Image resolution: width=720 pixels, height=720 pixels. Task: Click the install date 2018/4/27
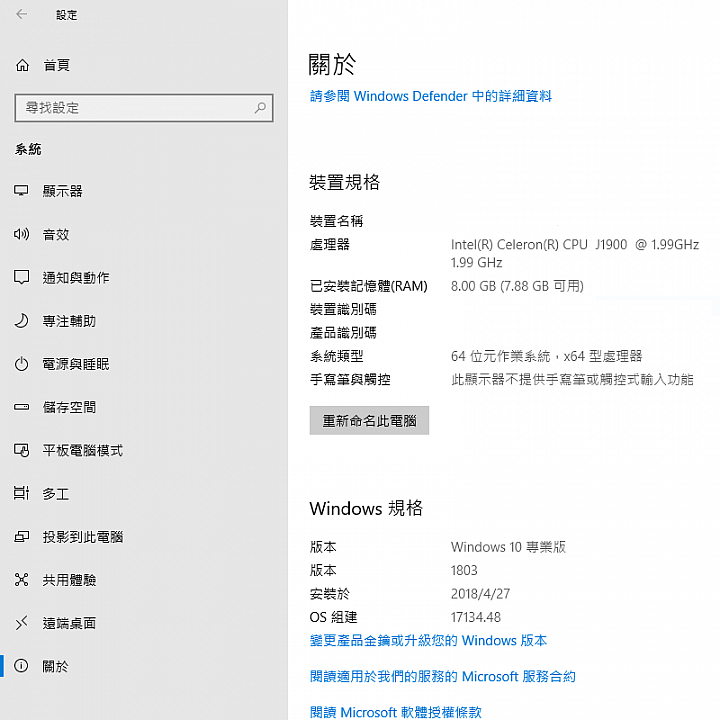pos(480,594)
